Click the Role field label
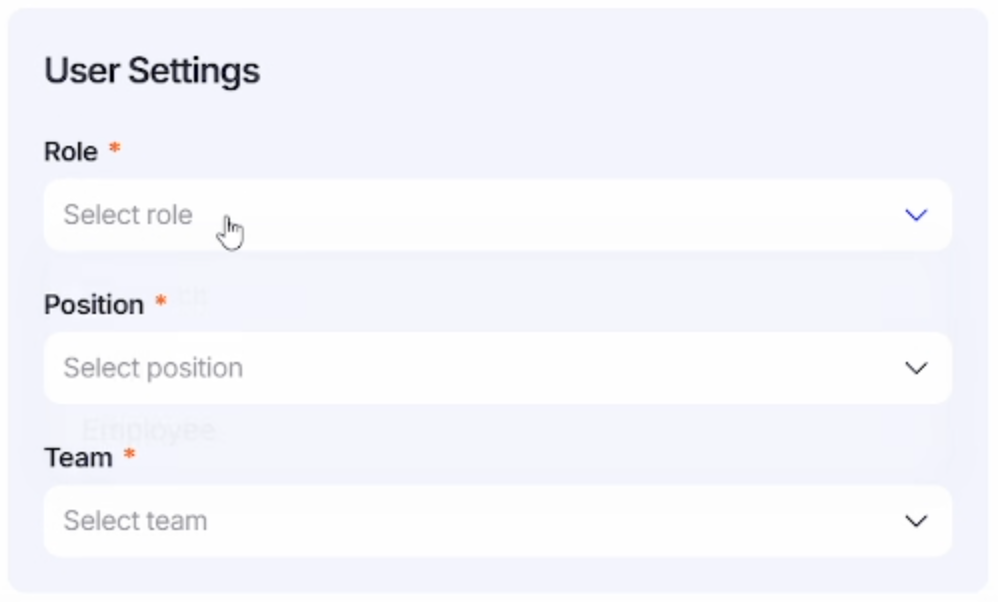998x602 pixels. point(71,152)
